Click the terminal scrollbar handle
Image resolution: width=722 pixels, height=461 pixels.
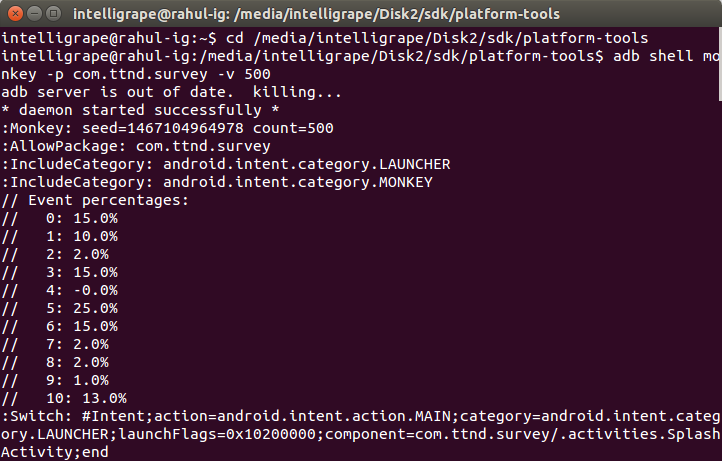click(720, 64)
